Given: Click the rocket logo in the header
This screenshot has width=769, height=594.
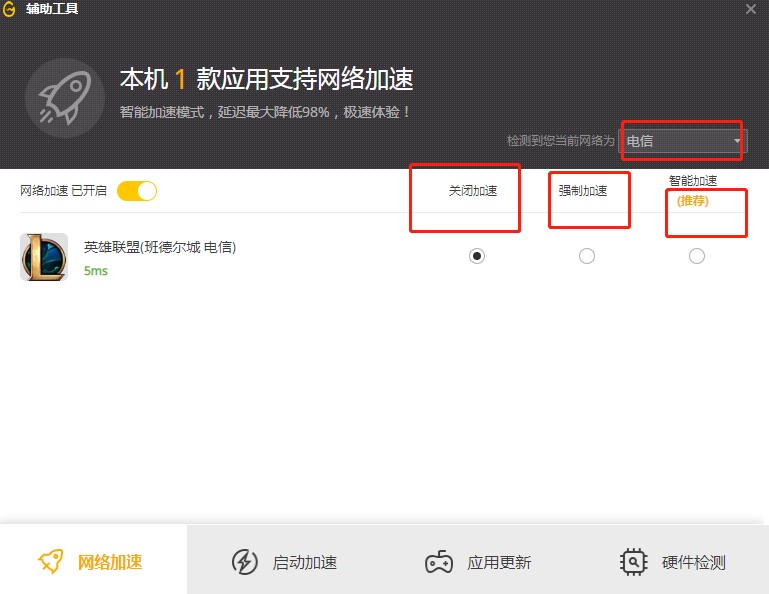Looking at the screenshot, I should [x=65, y=98].
